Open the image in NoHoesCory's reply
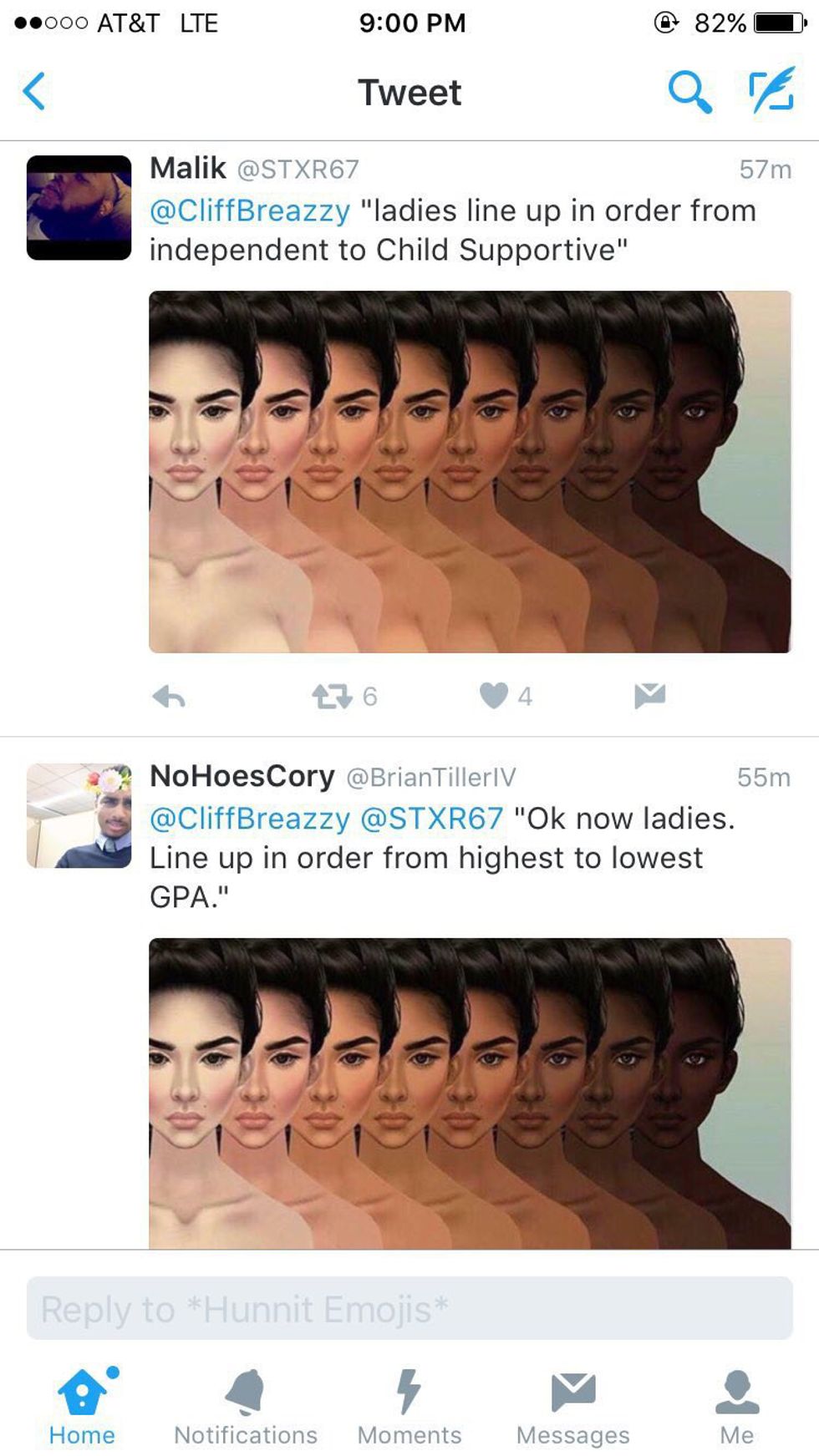Image resolution: width=819 pixels, height=1456 pixels. click(470, 1093)
